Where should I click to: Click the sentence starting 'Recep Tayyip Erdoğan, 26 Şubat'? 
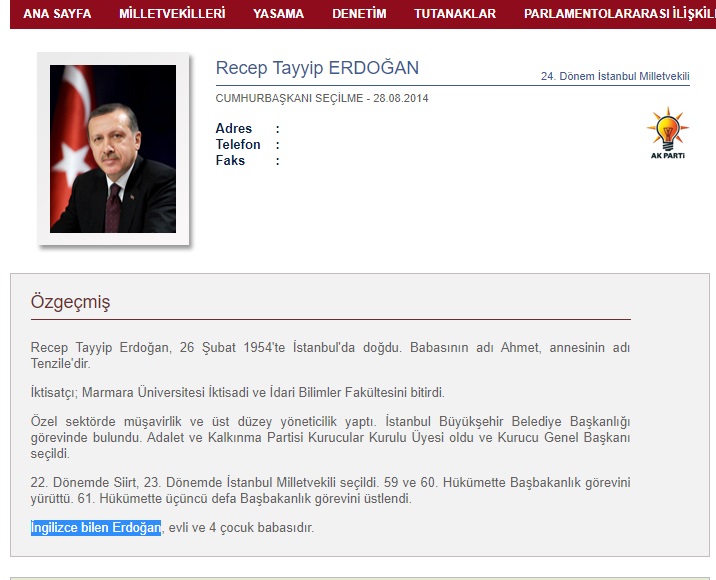pos(330,355)
